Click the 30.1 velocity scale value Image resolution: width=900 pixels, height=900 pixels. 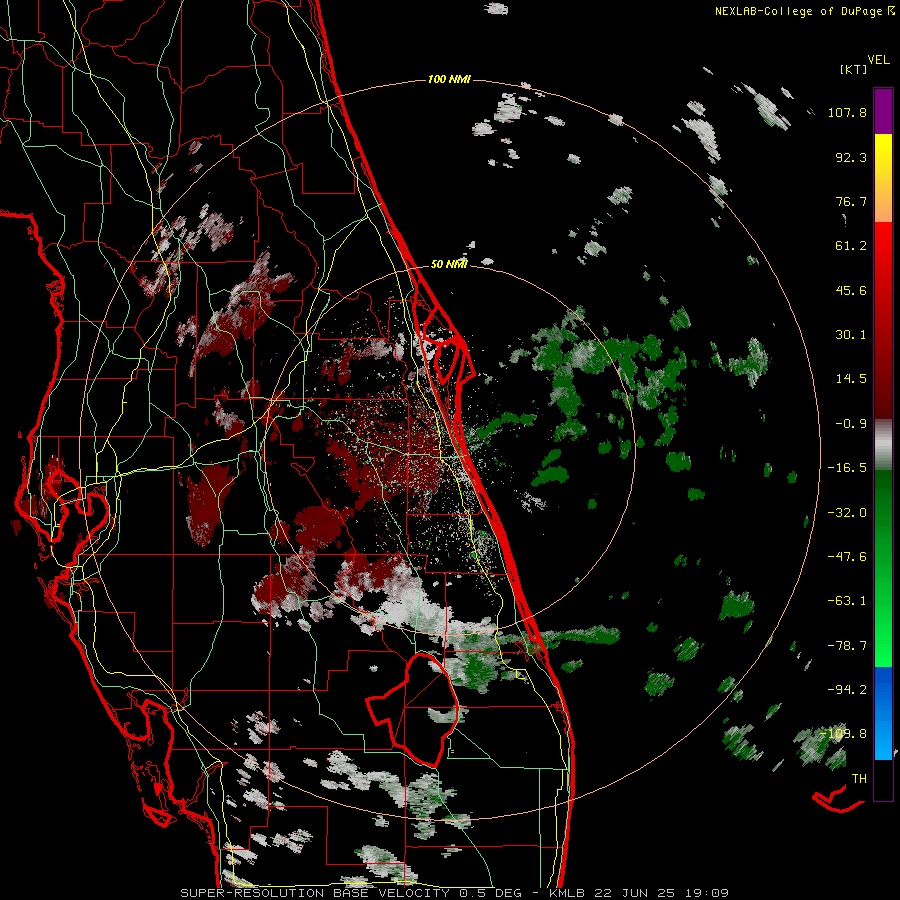pyautogui.click(x=851, y=335)
